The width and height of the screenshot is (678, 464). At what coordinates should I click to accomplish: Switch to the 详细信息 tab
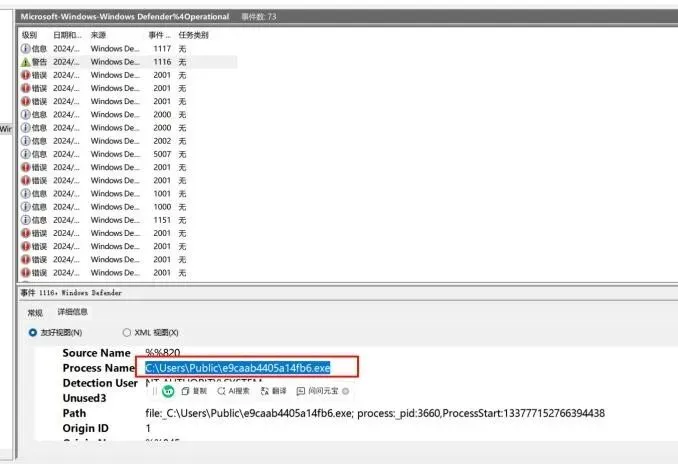pyautogui.click(x=73, y=312)
